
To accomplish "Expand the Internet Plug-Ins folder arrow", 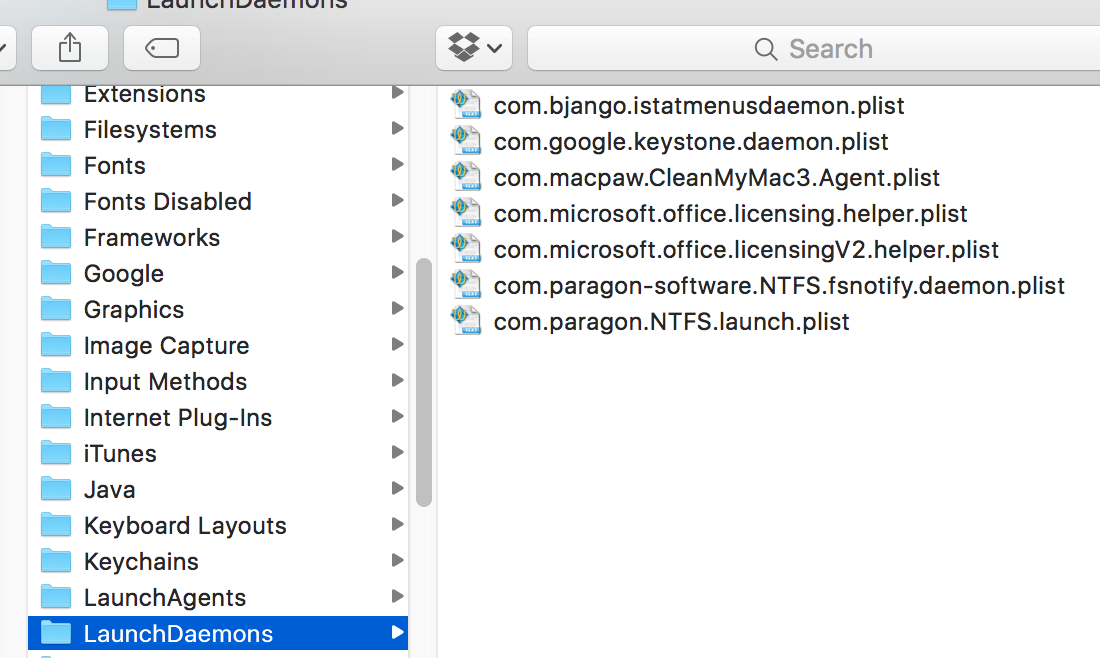I will [397, 417].
